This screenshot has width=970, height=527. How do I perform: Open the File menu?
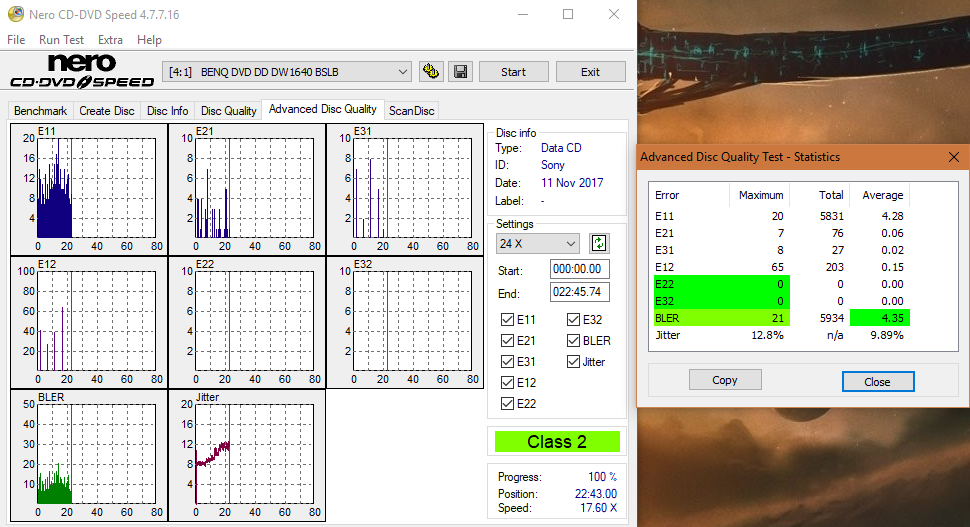[x=16, y=40]
